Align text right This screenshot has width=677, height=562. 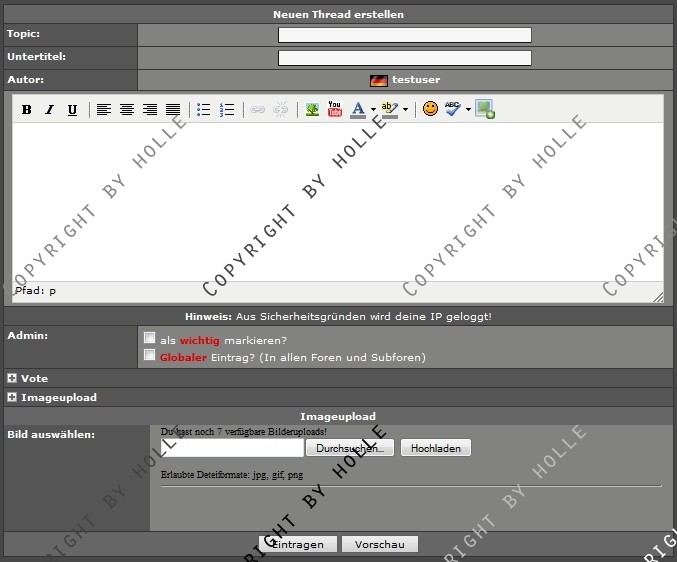coord(150,110)
